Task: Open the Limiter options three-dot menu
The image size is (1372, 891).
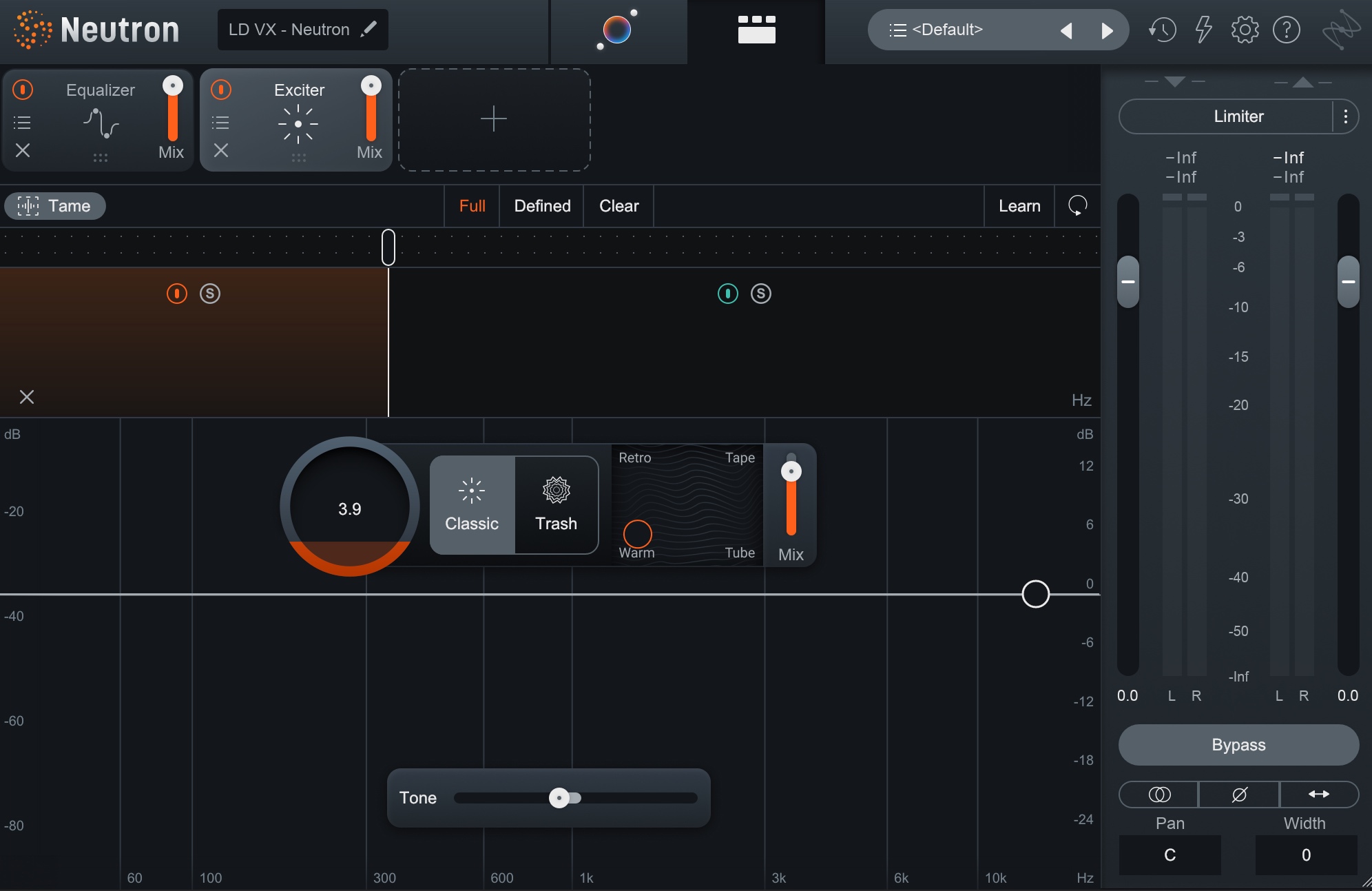Action: (1345, 116)
